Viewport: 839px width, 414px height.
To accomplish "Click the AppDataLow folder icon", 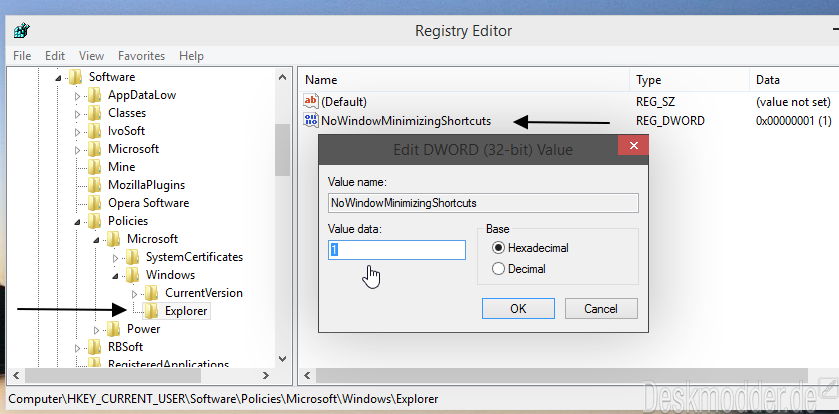I will [x=94, y=95].
